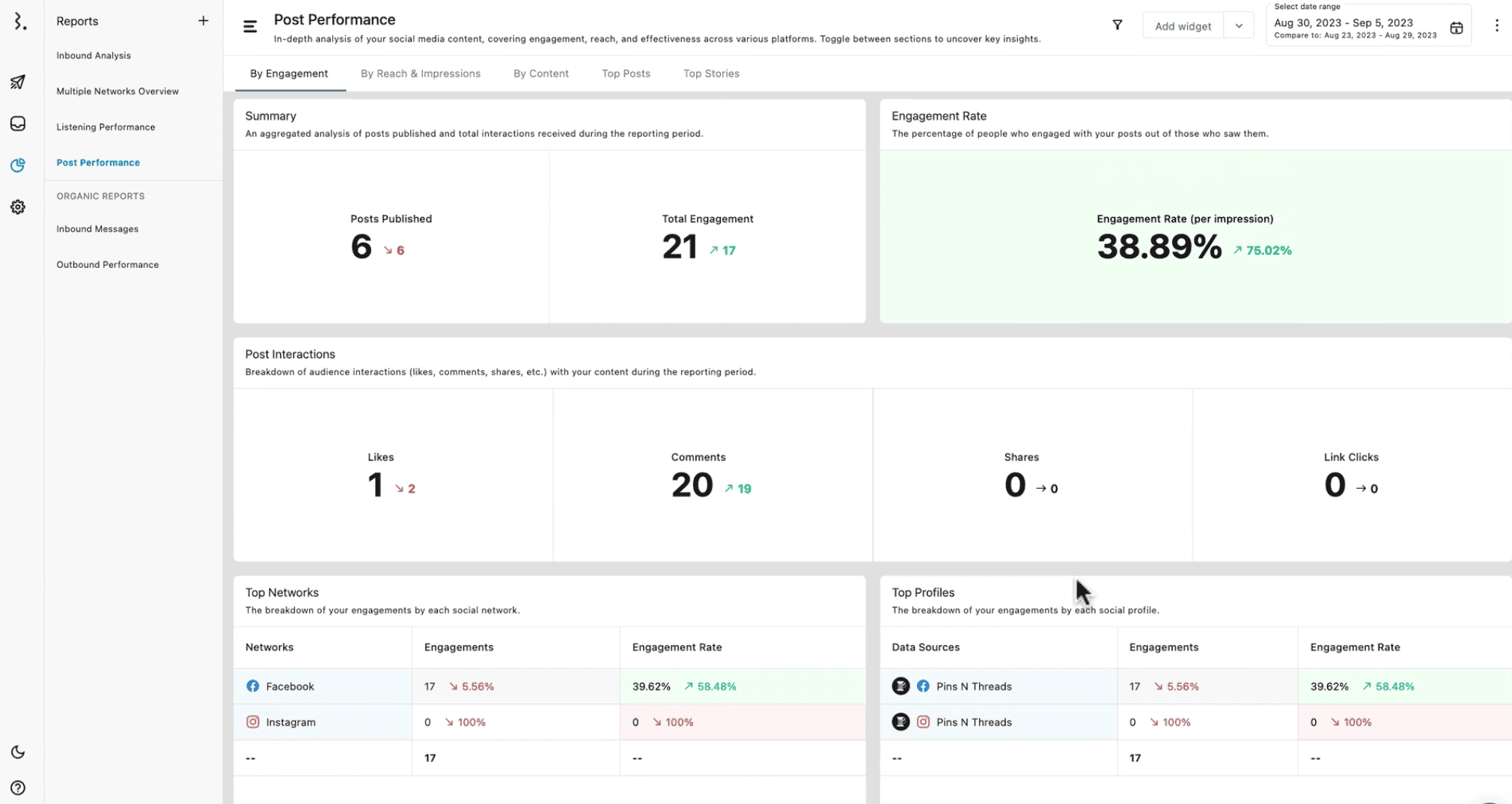Click the Add widget button
Screen dimensions: 1512x804
click(1183, 26)
